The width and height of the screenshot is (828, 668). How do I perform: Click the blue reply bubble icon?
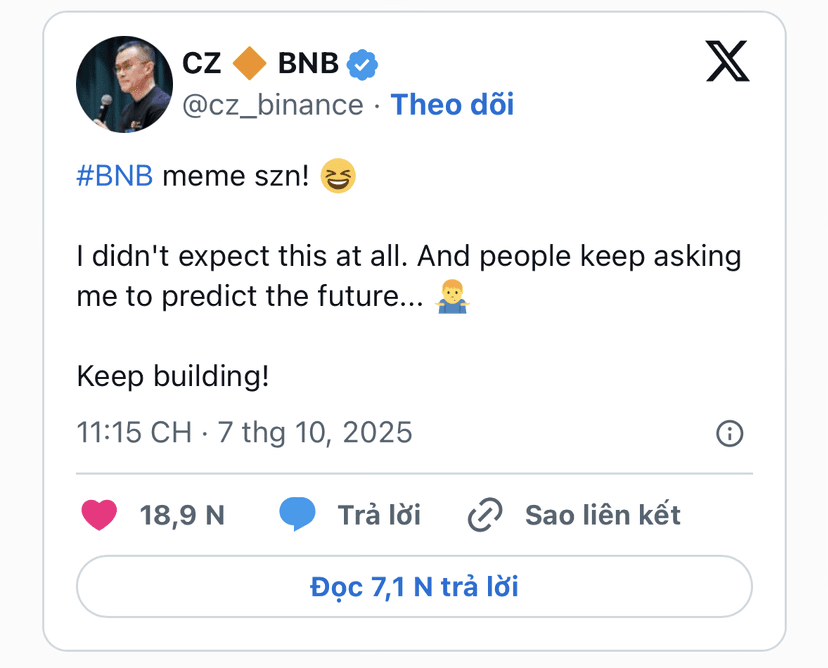click(x=297, y=514)
